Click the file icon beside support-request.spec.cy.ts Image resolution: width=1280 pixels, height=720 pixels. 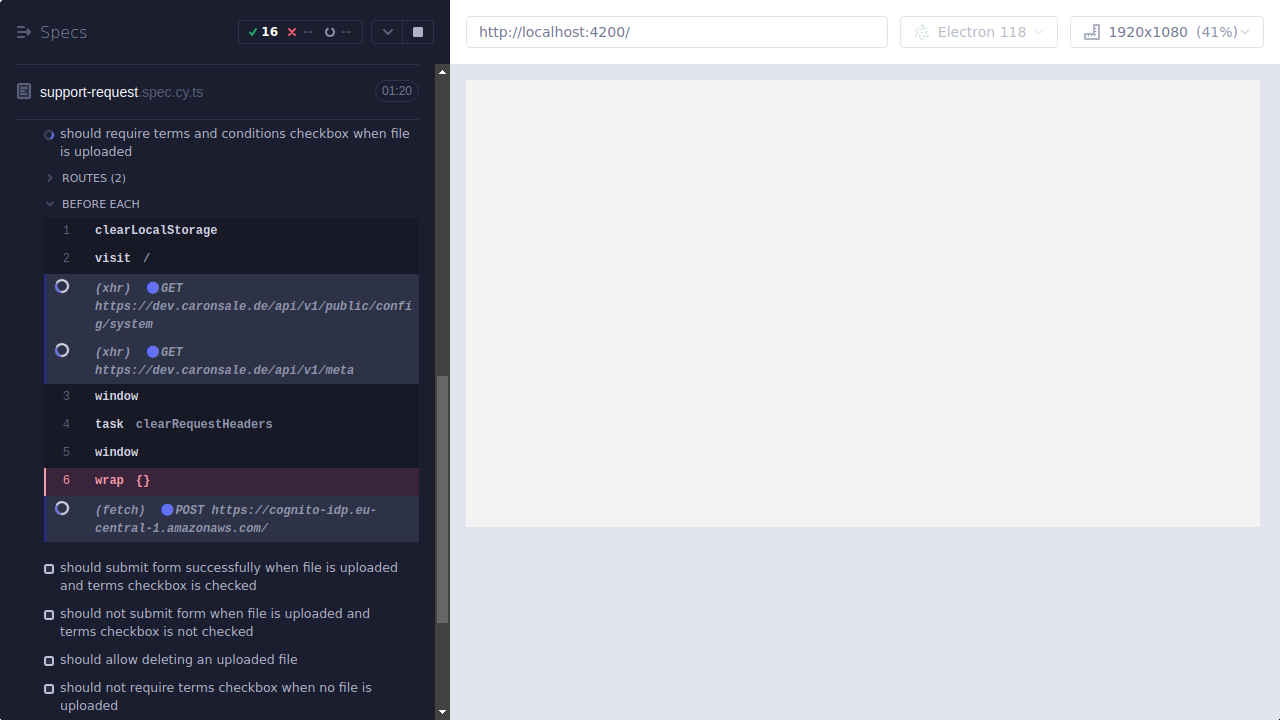click(x=23, y=91)
